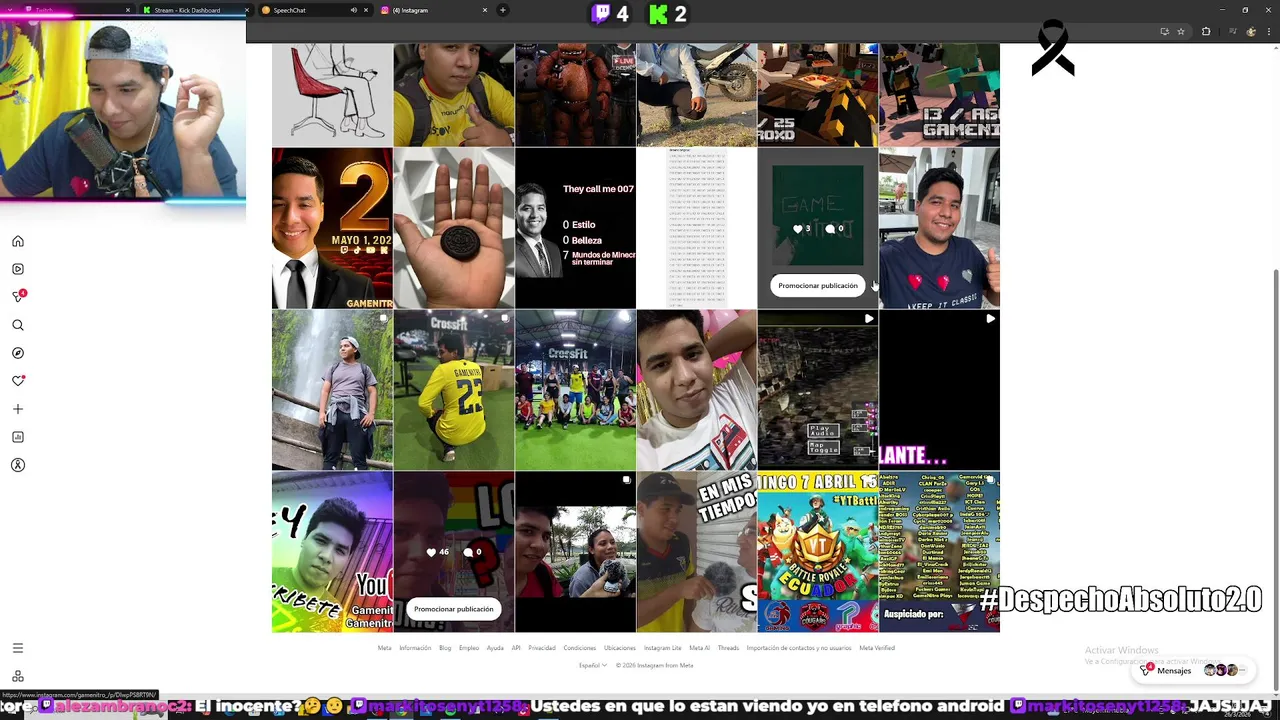This screenshot has width=1280, height=720.
Task: Open the browser profile avatar
Action: (1251, 32)
